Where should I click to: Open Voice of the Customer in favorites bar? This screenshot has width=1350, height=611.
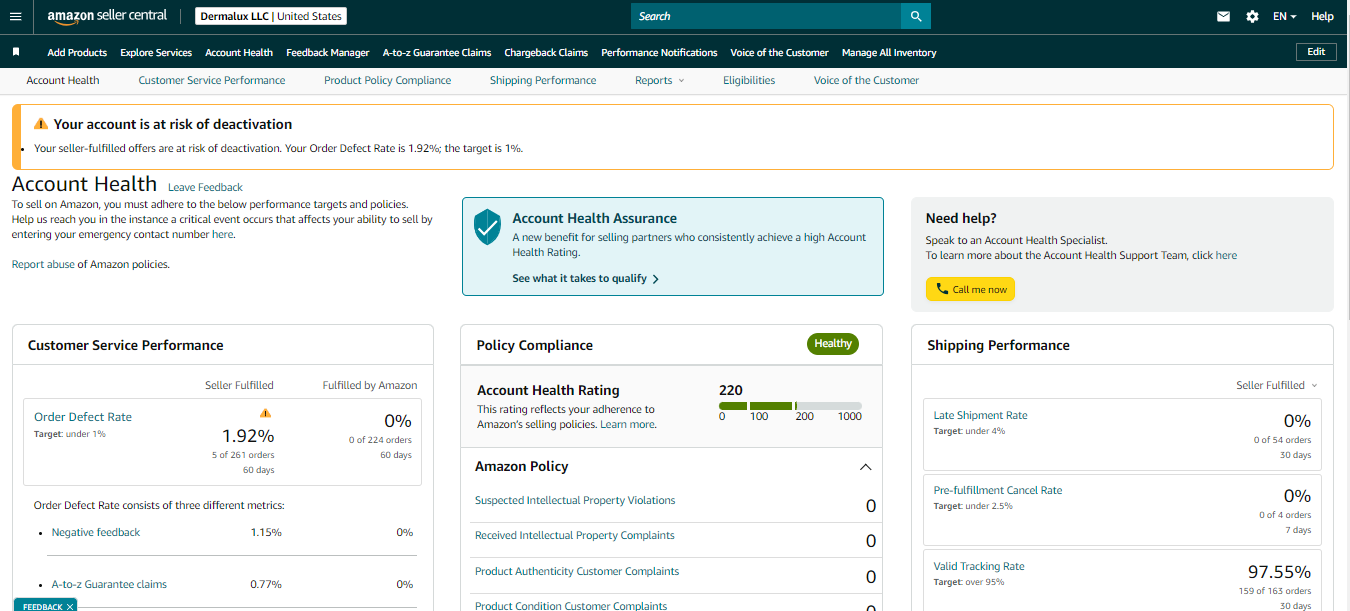click(x=779, y=52)
